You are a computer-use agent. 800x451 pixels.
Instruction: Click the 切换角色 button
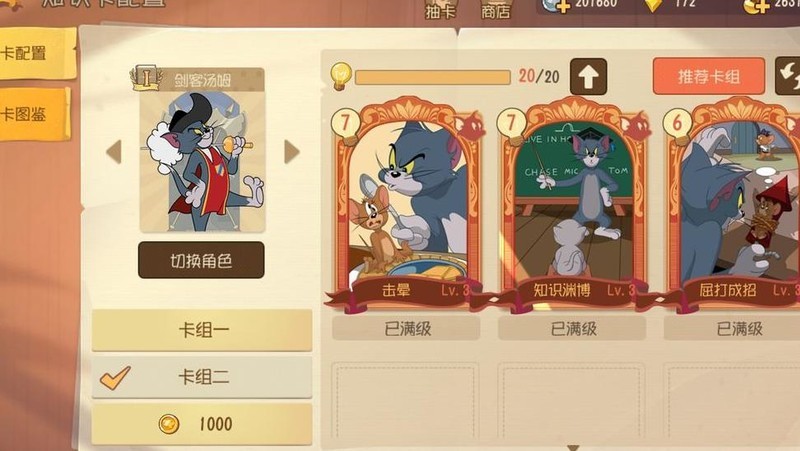coord(201,260)
